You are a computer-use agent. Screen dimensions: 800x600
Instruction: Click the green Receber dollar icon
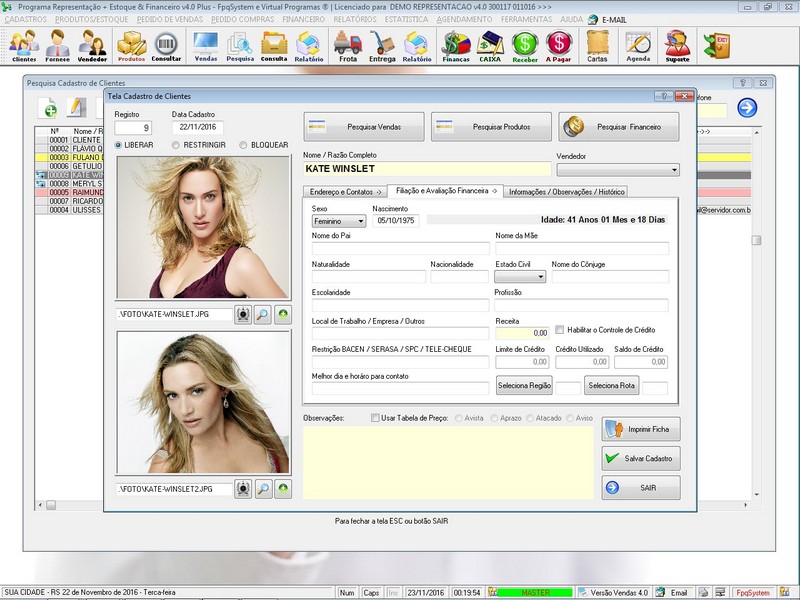coord(525,45)
